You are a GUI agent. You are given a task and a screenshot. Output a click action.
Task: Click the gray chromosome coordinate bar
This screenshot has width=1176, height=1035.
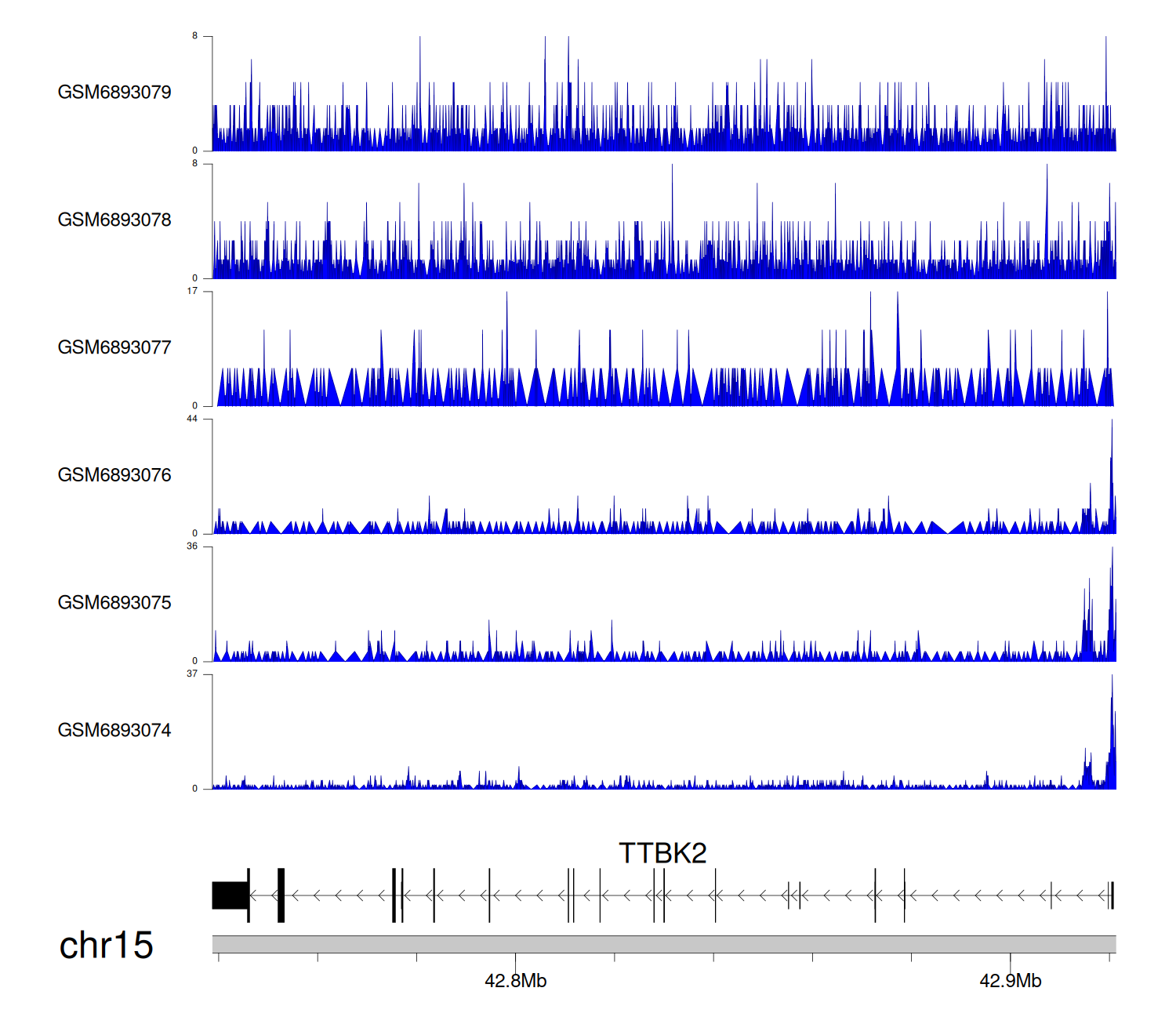click(x=663, y=944)
